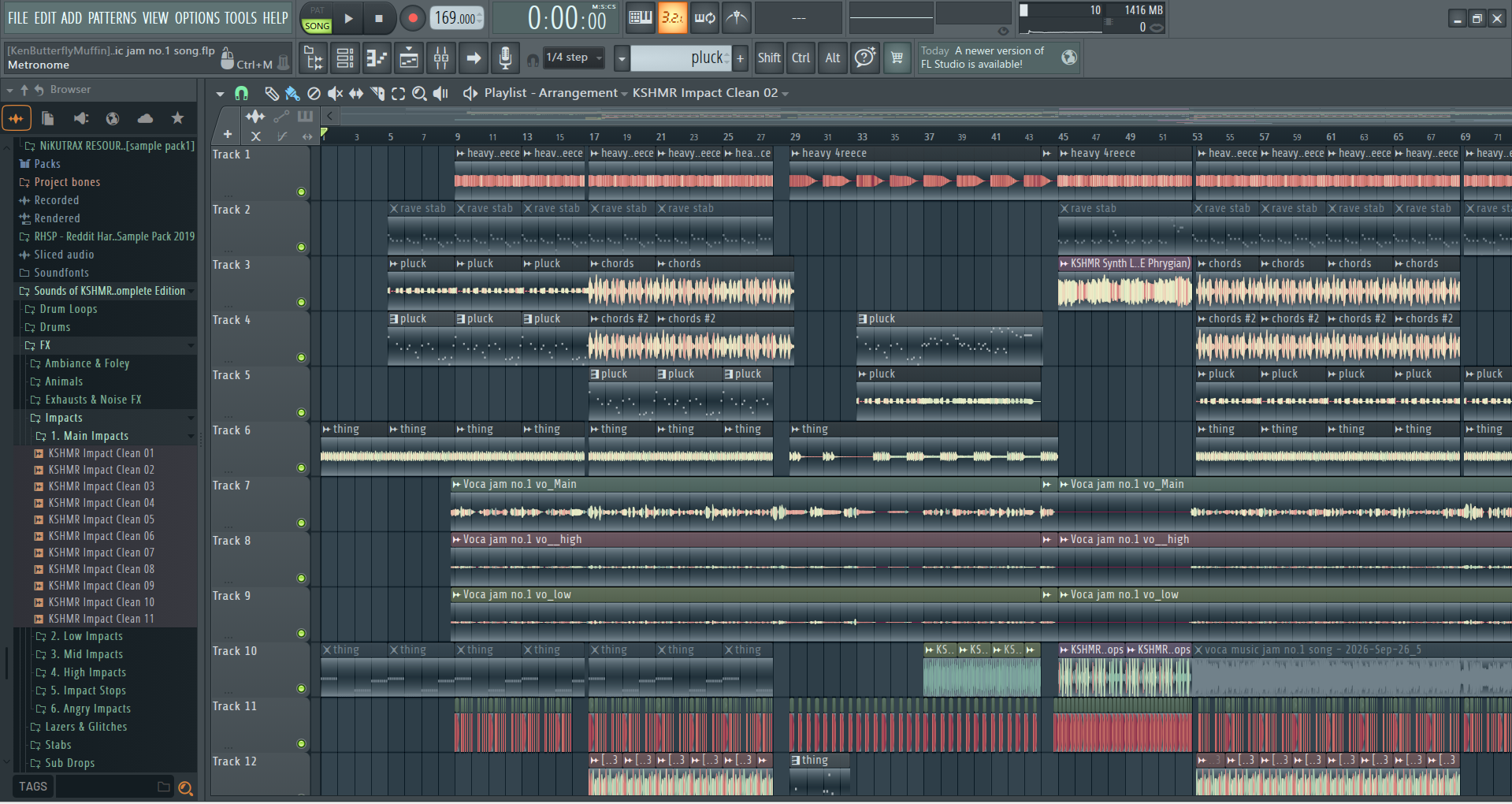This screenshot has width=1512, height=804.
Task: Click the Shift modifier button
Action: coord(769,58)
